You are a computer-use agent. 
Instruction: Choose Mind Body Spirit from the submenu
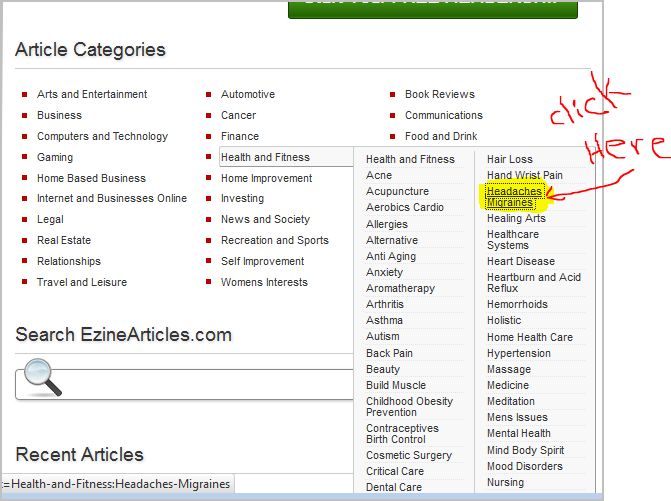[x=525, y=450]
